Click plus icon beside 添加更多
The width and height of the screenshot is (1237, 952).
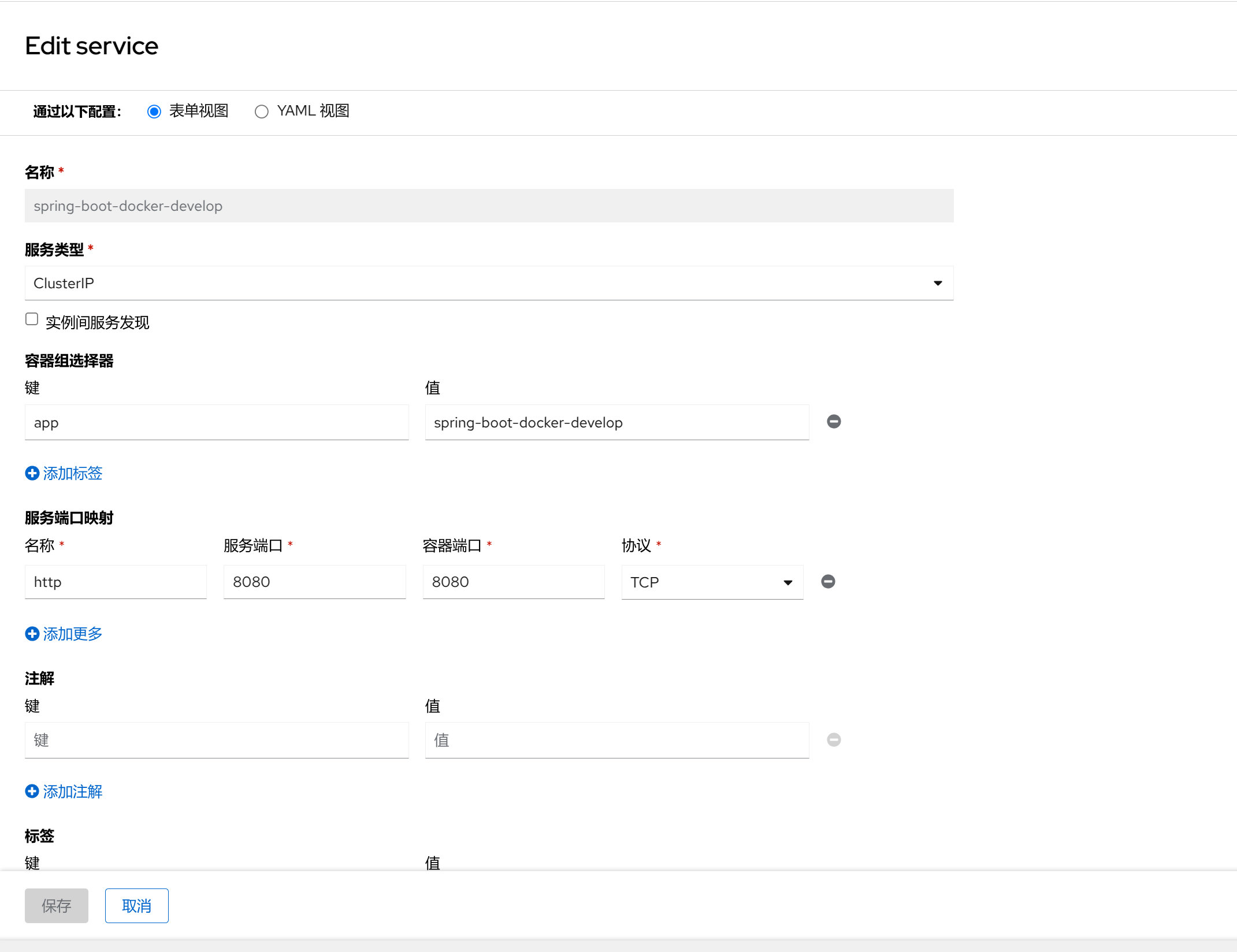pyautogui.click(x=32, y=634)
